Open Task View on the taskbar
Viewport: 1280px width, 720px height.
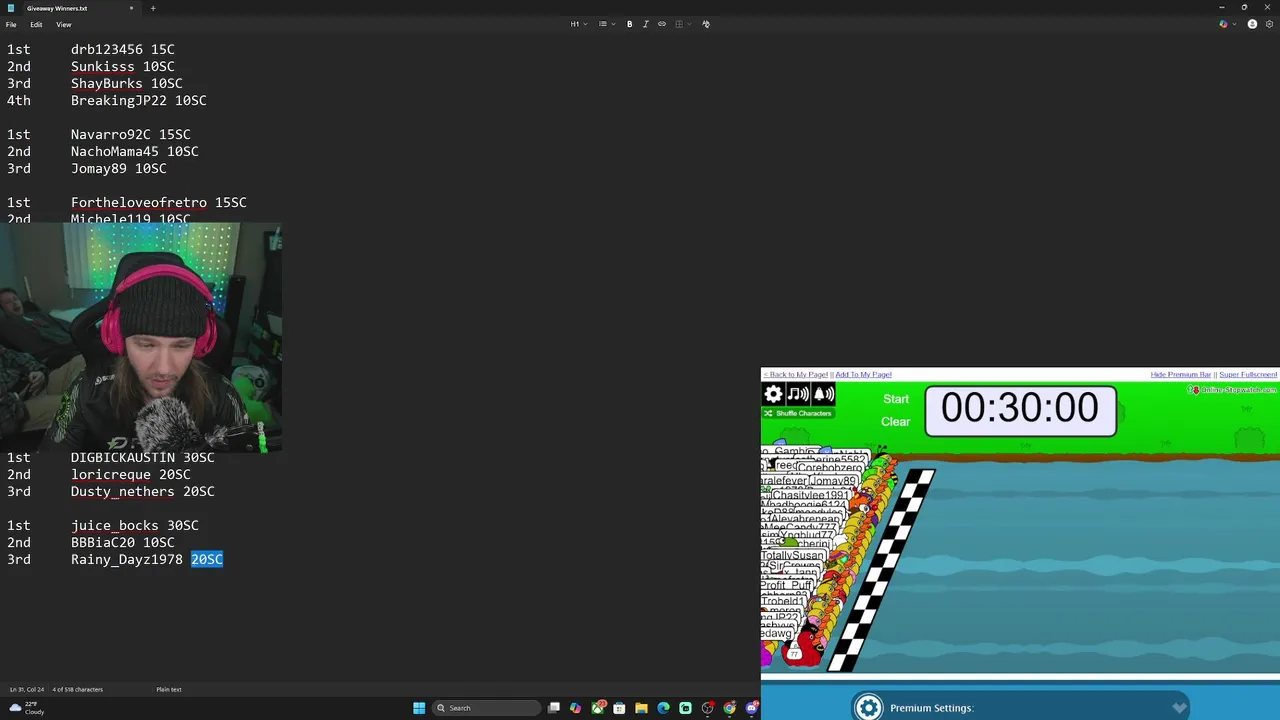pyautogui.click(x=553, y=708)
